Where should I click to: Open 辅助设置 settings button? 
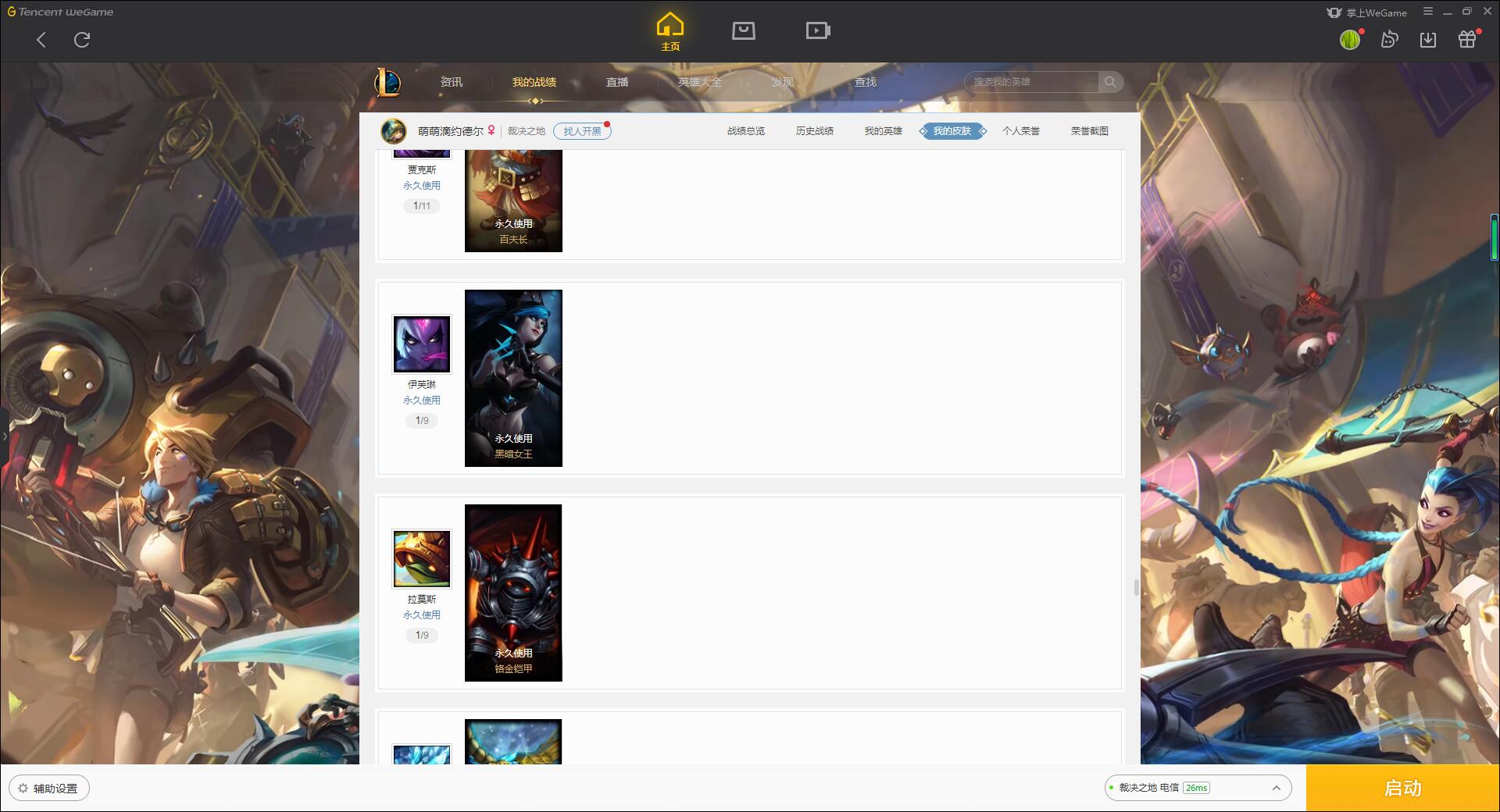(x=49, y=789)
